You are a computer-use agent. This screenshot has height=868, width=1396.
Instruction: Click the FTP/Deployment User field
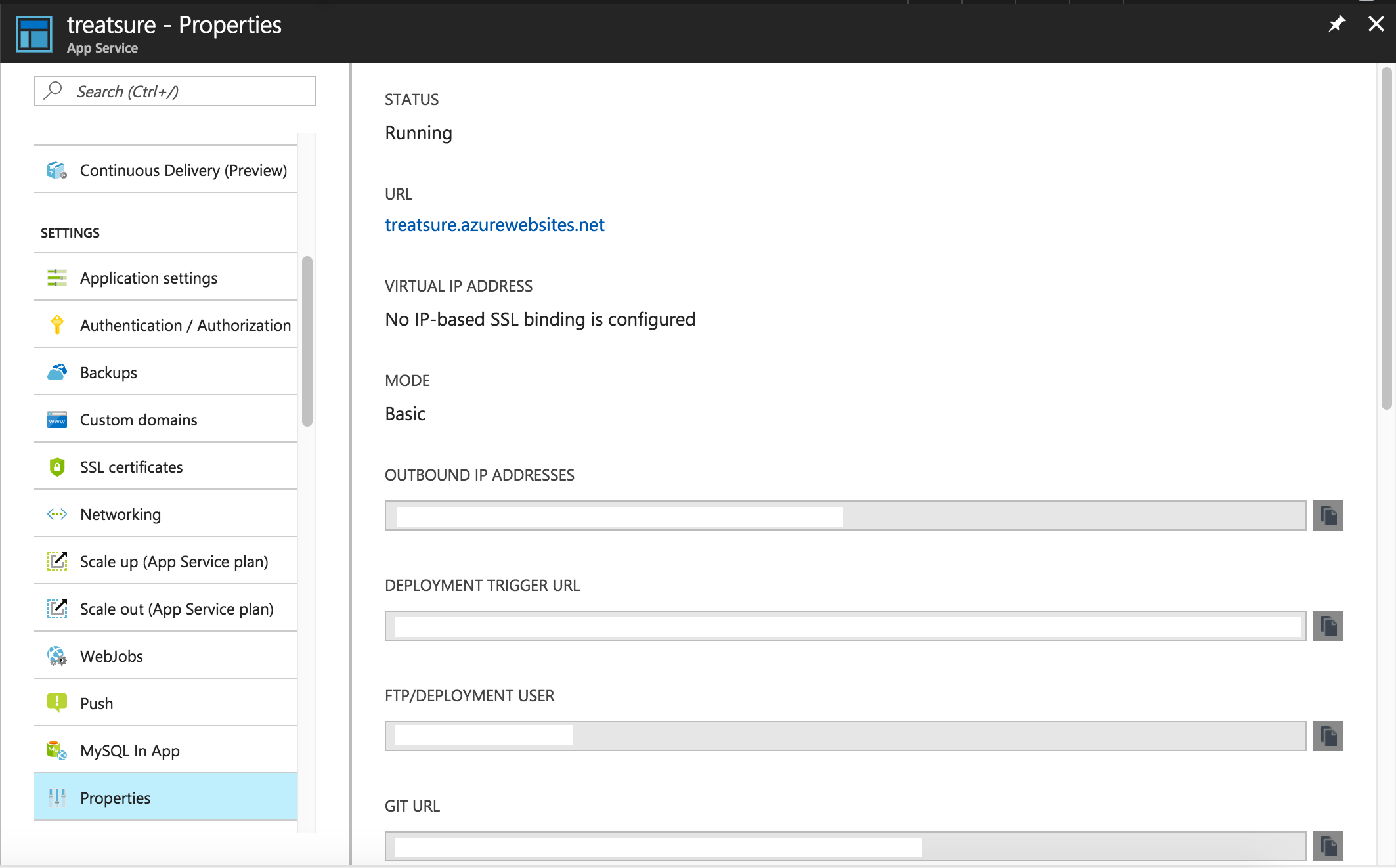pyautogui.click(x=846, y=736)
